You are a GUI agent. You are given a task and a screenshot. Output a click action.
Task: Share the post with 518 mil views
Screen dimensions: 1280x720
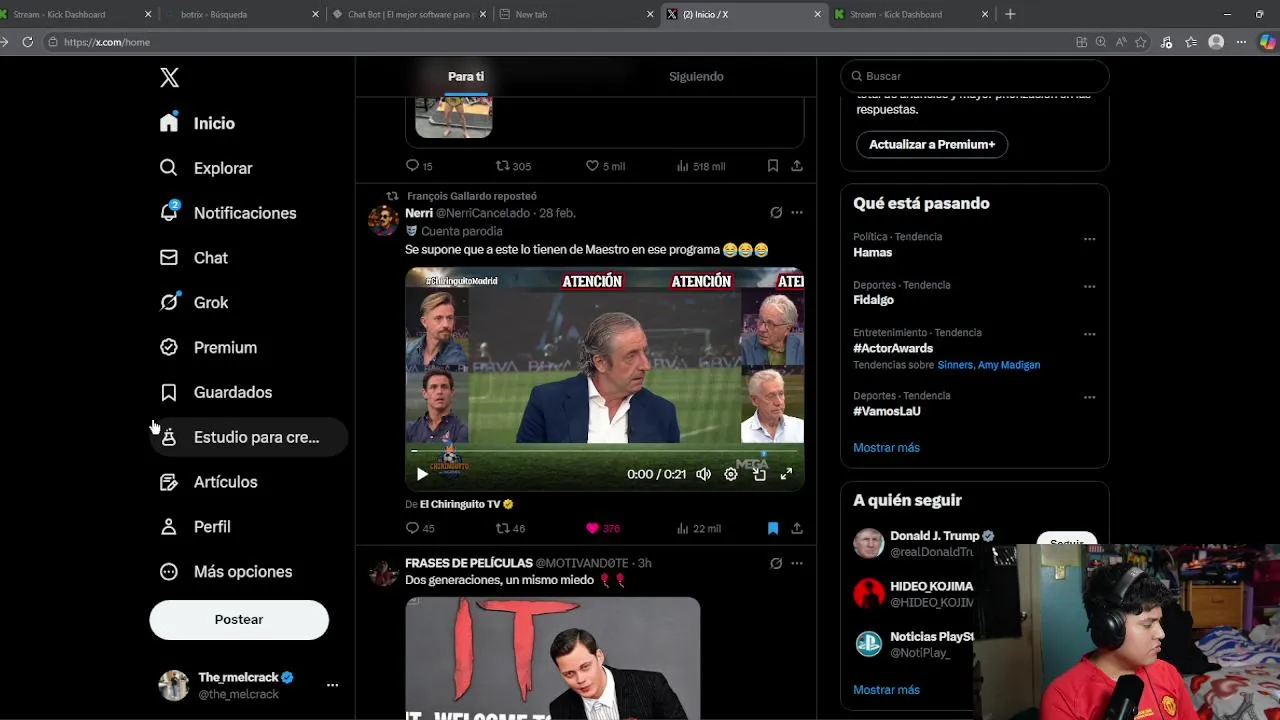coord(797,166)
